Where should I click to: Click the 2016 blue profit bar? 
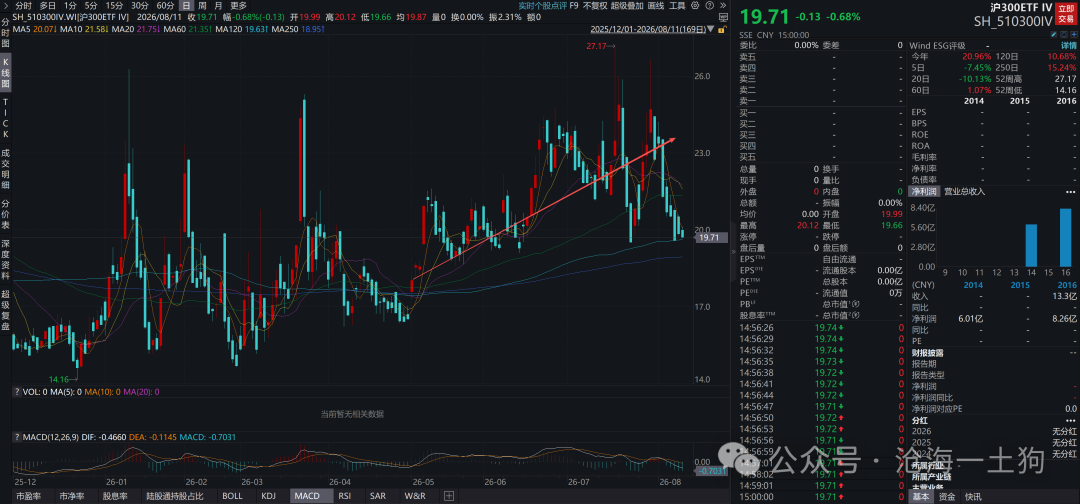(1065, 238)
